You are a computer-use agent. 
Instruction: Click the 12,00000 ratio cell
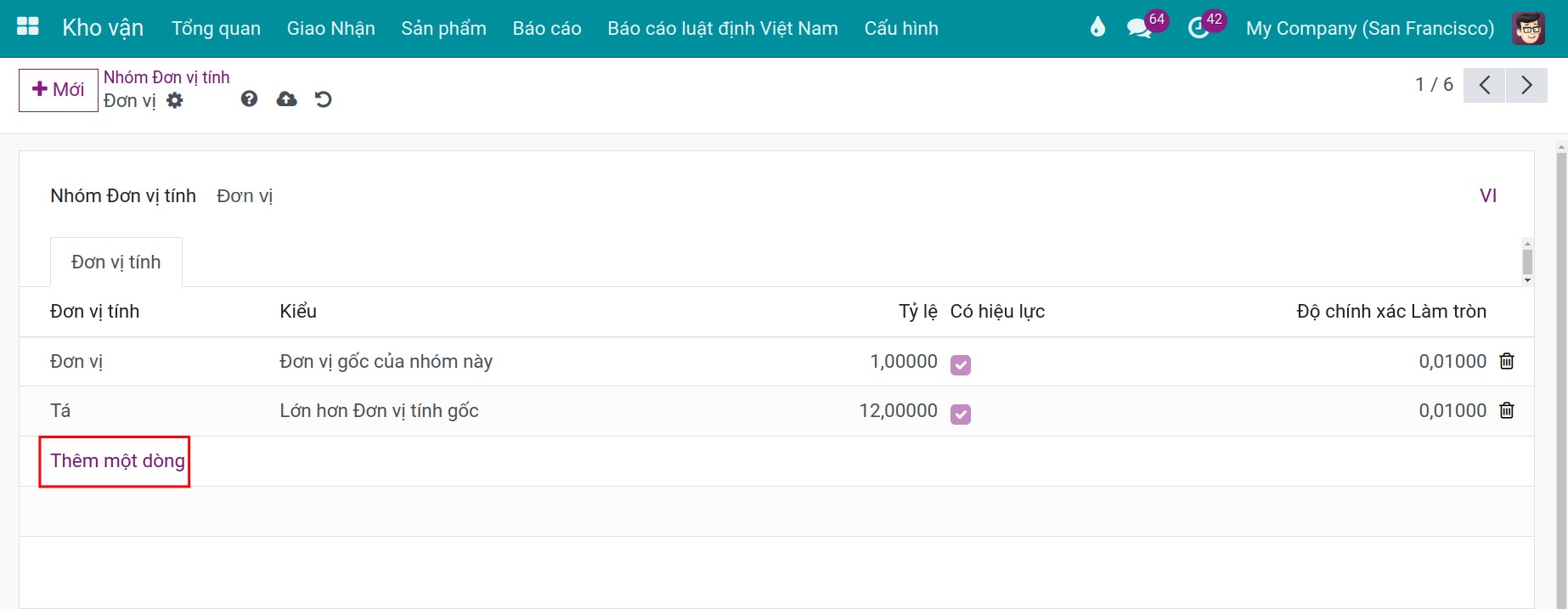tap(898, 410)
